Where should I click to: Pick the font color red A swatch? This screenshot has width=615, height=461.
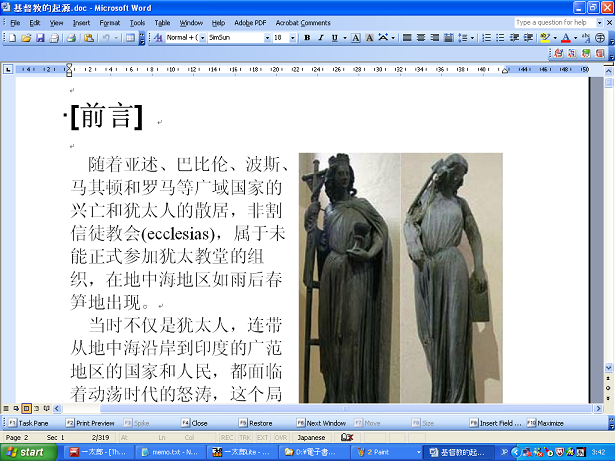pos(565,38)
